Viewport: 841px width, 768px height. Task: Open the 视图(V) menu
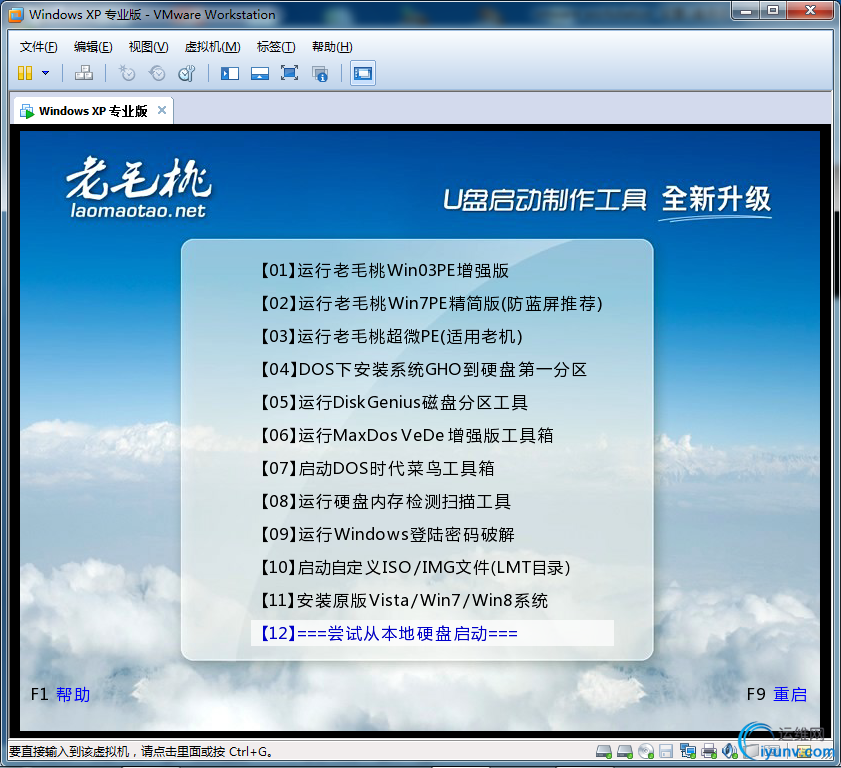pos(149,47)
